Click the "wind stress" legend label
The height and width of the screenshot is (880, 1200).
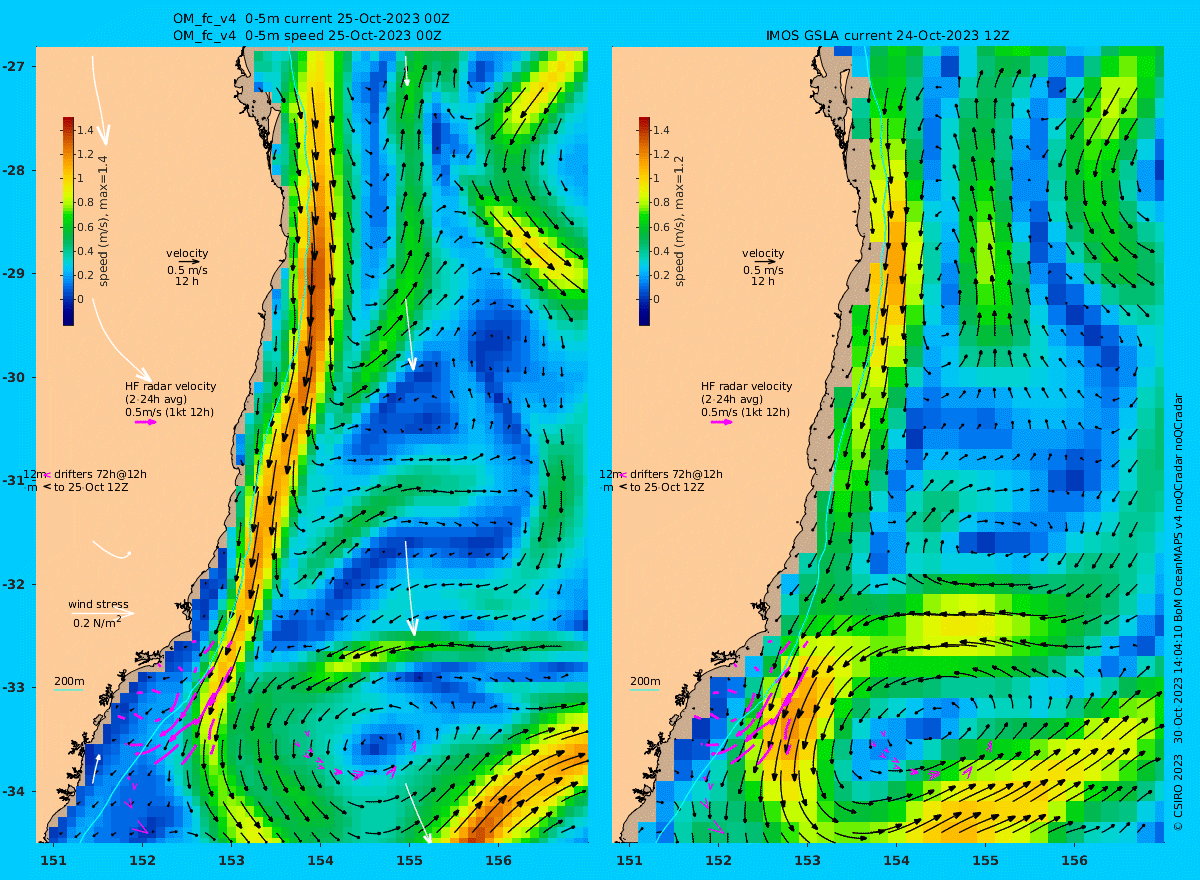tap(98, 604)
